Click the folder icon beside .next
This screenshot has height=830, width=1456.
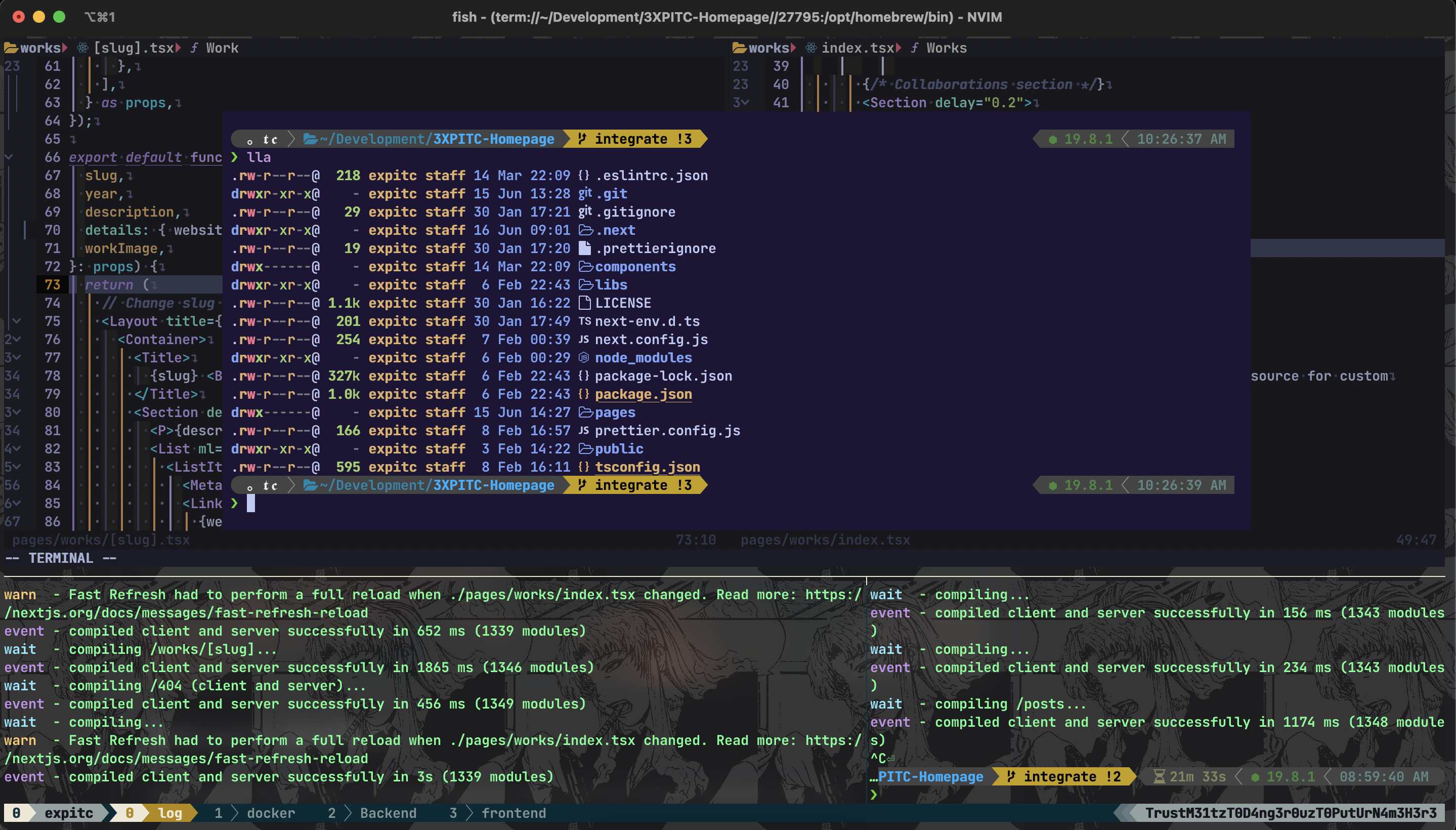coord(586,230)
